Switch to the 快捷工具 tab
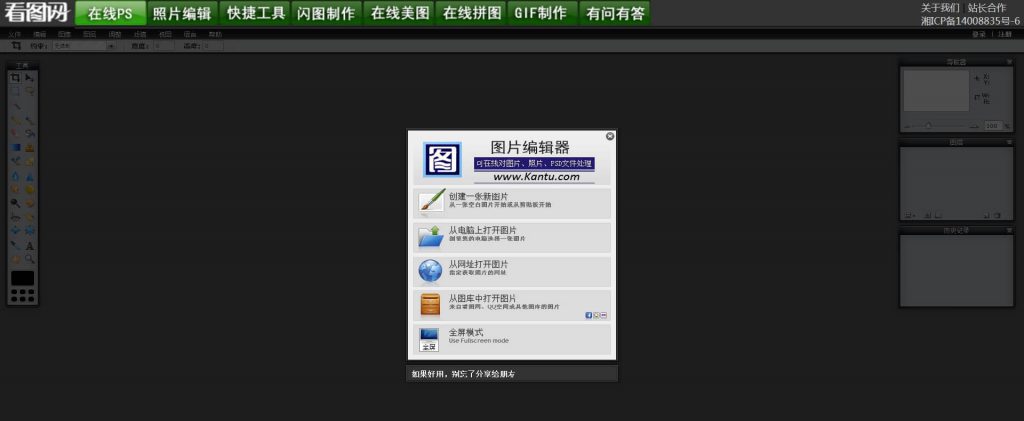This screenshot has height=421, width=1024. 255,13
